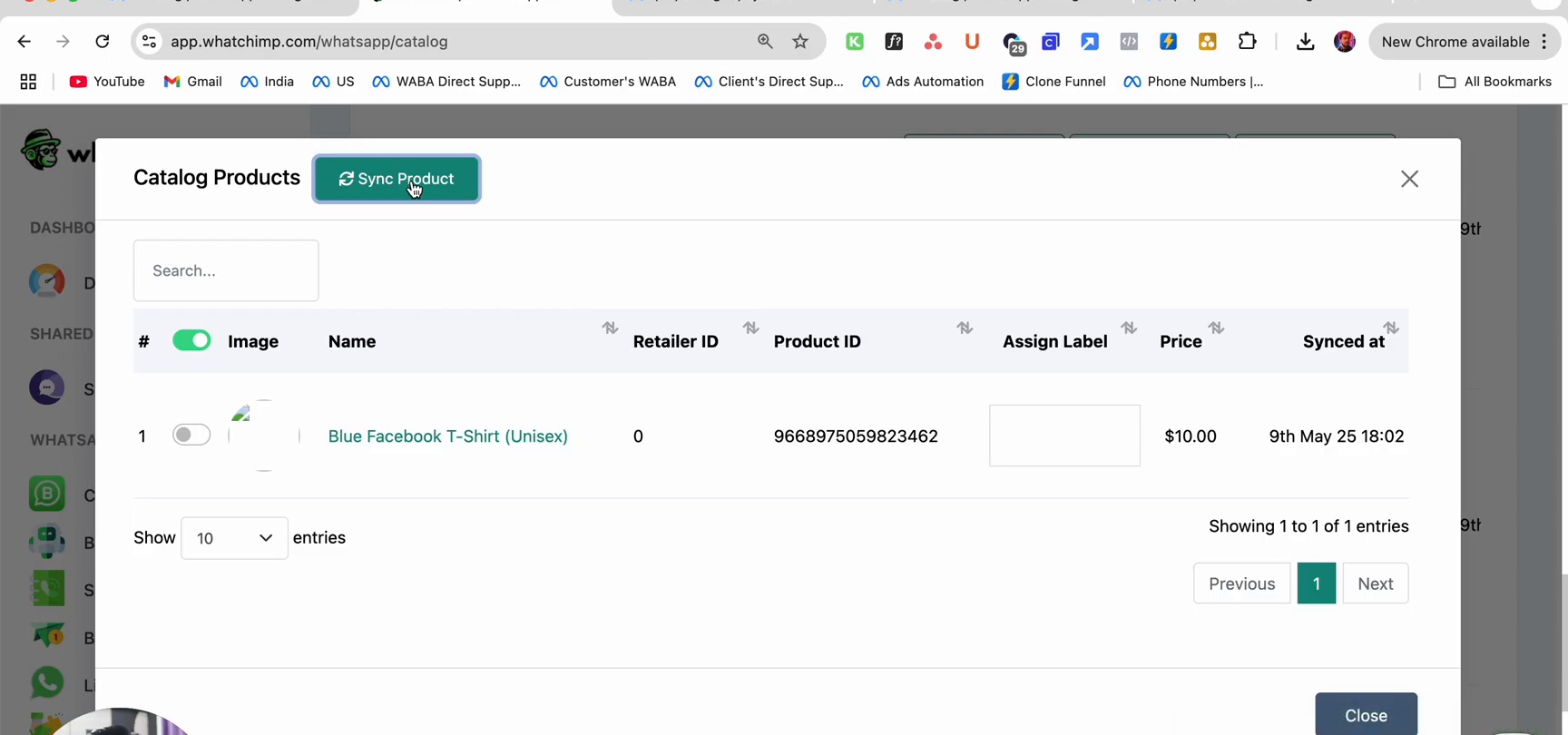Toggle the switch for Blue Facebook T-Shirt row

click(x=191, y=435)
